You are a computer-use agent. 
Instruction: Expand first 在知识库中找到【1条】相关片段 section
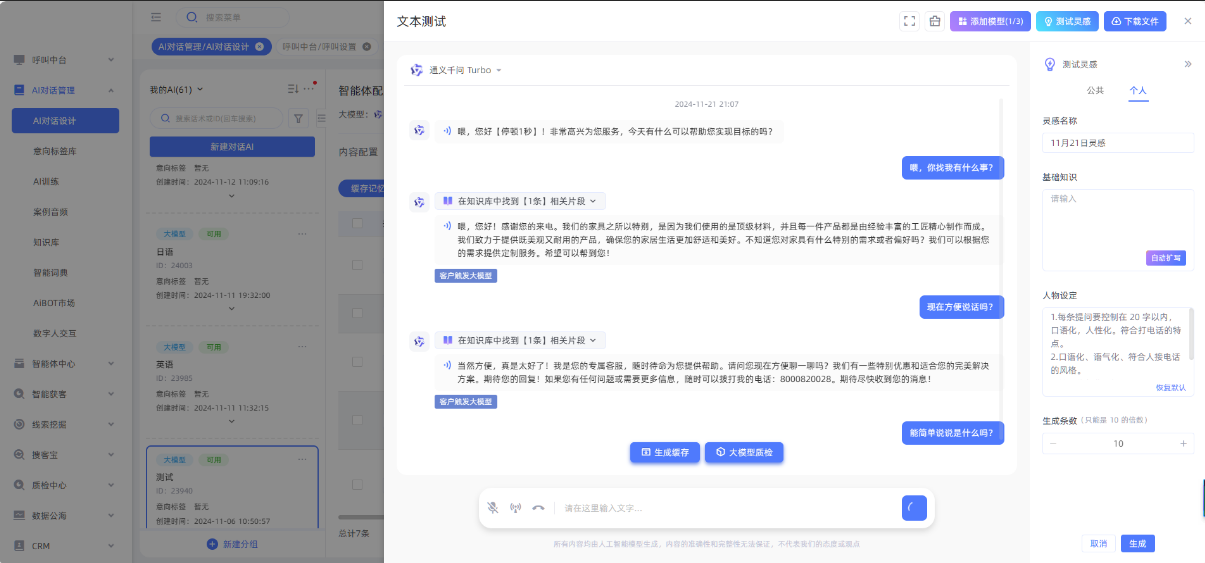click(x=520, y=201)
